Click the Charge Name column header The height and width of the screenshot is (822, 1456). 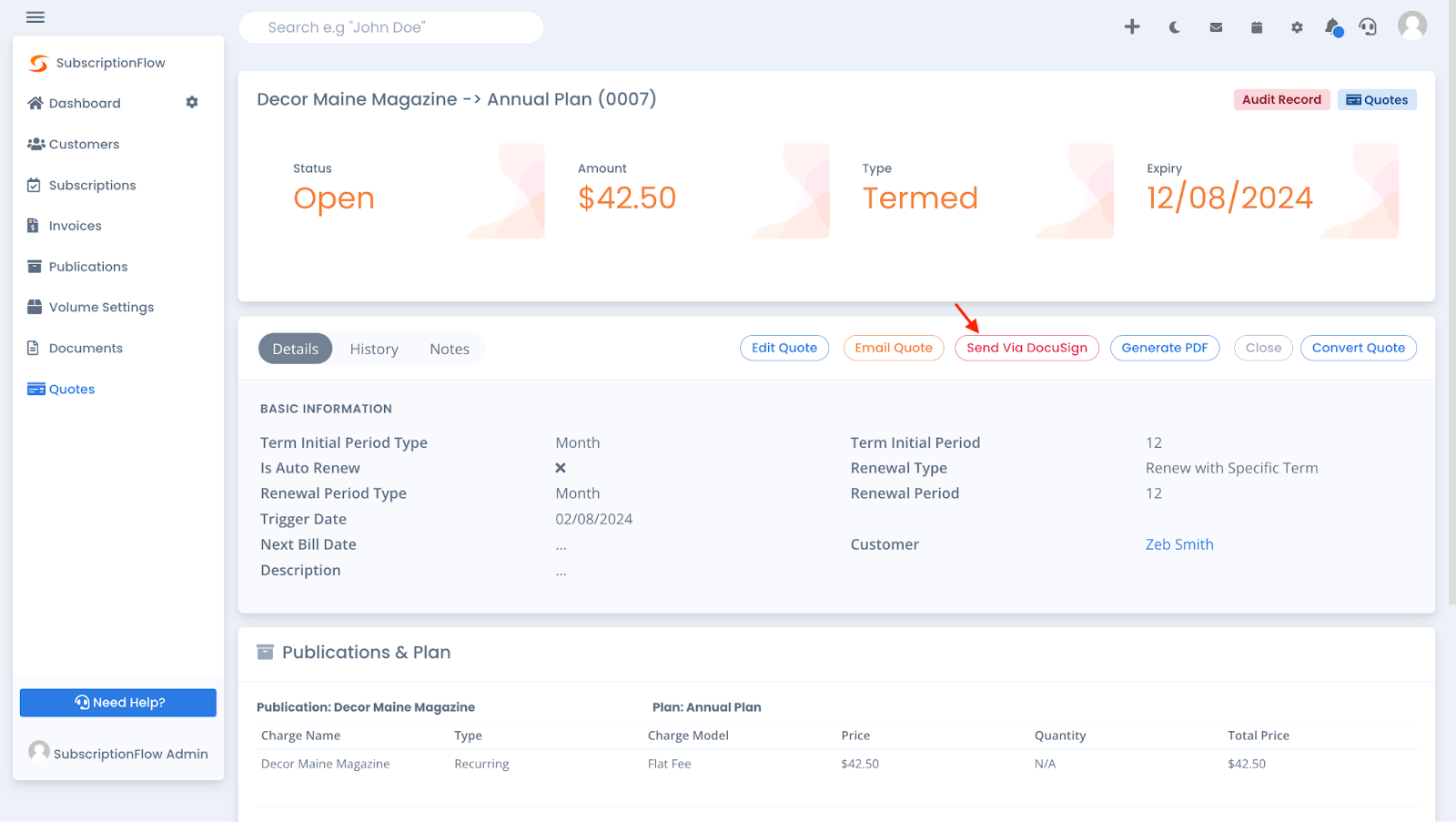coord(300,736)
